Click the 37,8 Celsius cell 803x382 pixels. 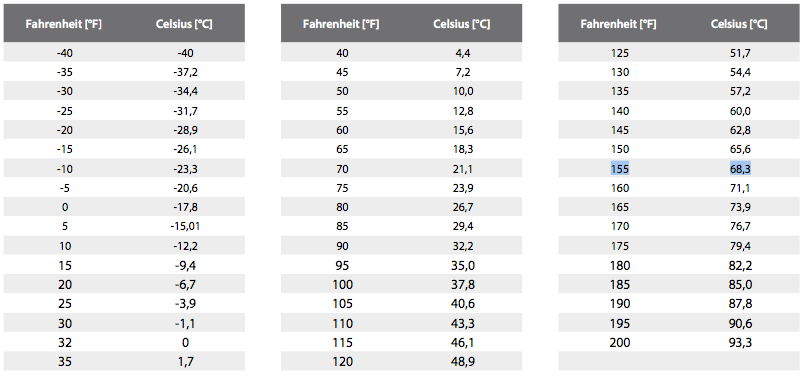463,285
